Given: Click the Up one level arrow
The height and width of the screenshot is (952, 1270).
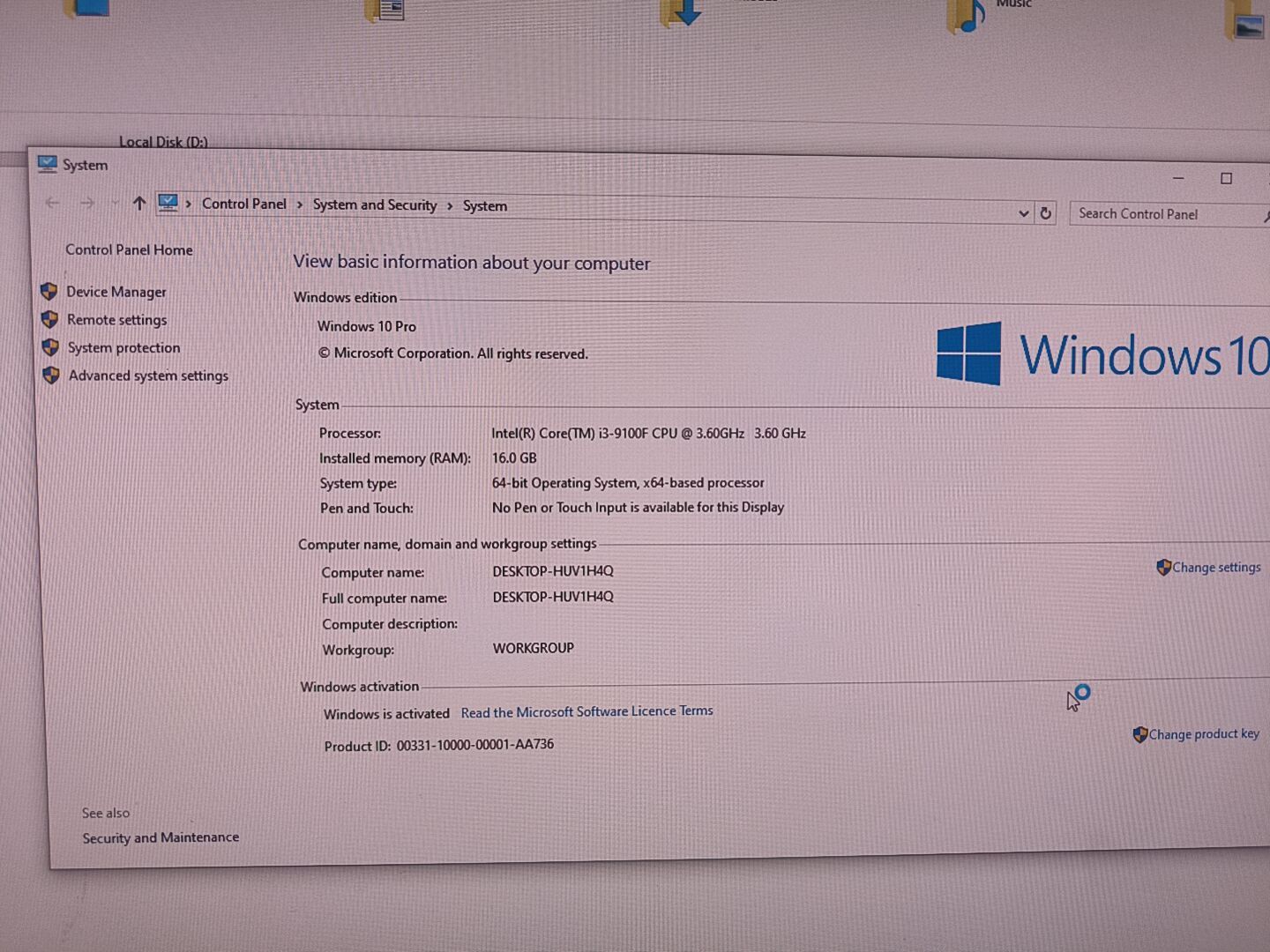Looking at the screenshot, I should [x=139, y=204].
